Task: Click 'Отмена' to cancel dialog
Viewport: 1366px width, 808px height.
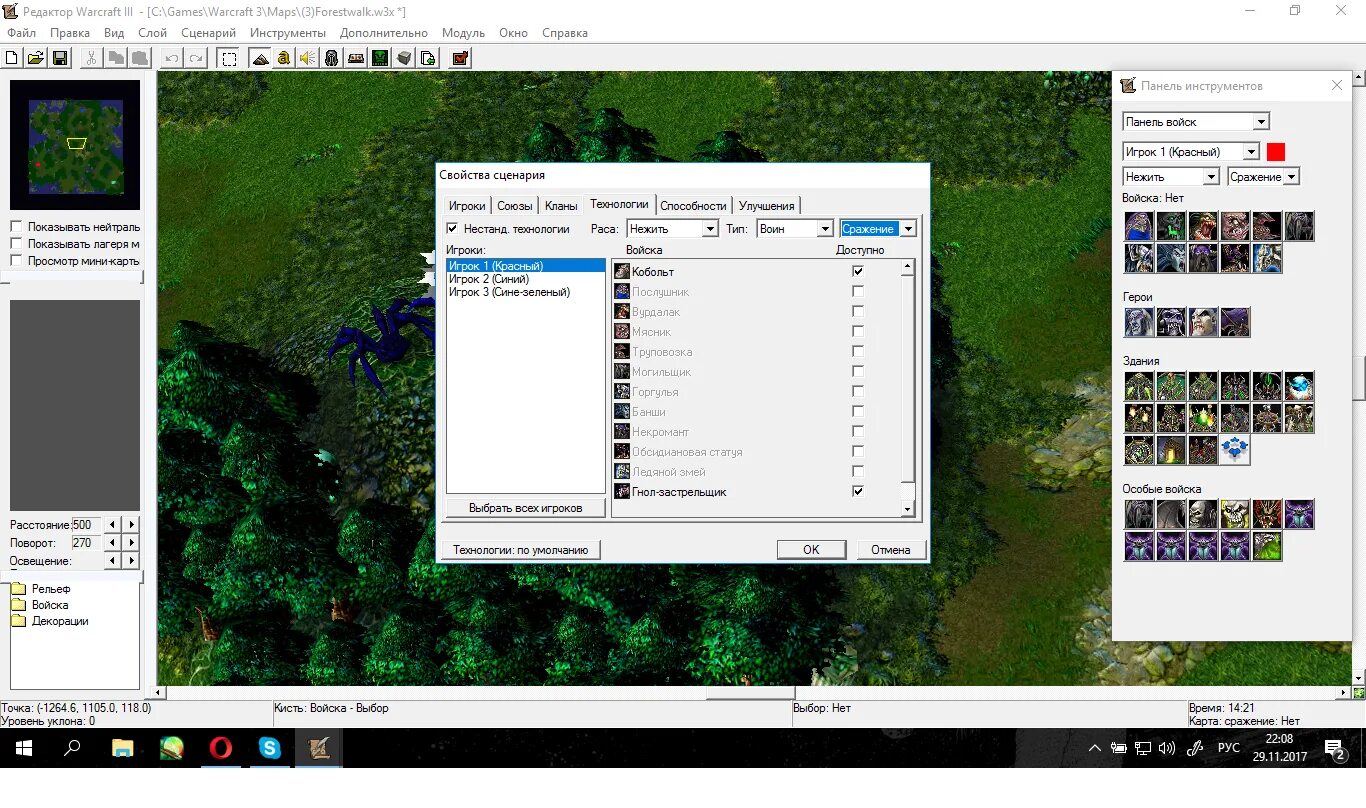Action: 890,550
